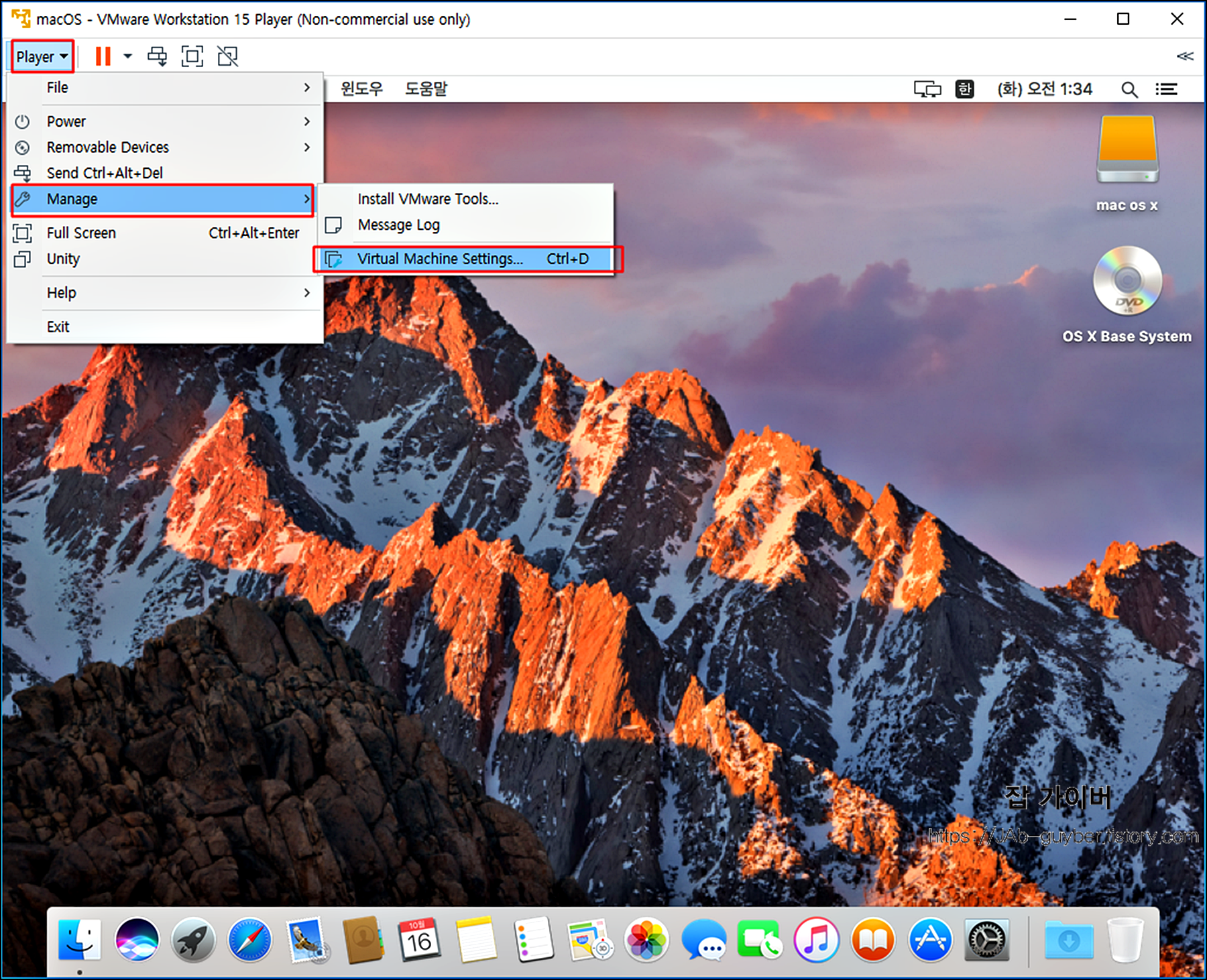Choose Unity in the Player menu

coord(165,259)
